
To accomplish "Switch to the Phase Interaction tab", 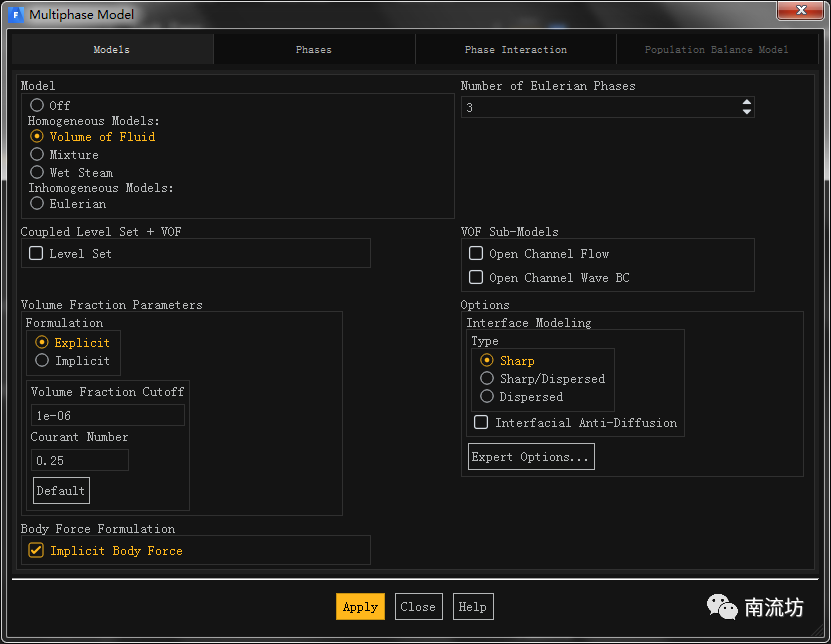I will [515, 50].
